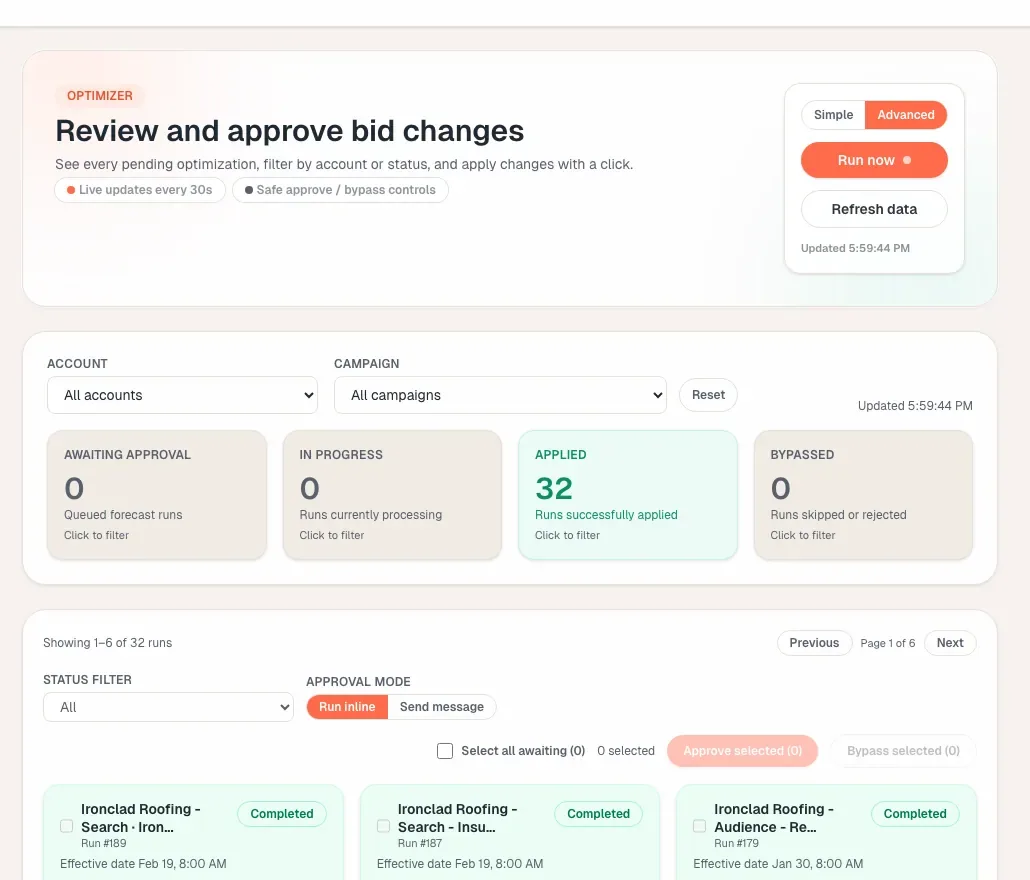Click Live updates every 30s chip
1030x880 pixels.
click(x=139, y=190)
